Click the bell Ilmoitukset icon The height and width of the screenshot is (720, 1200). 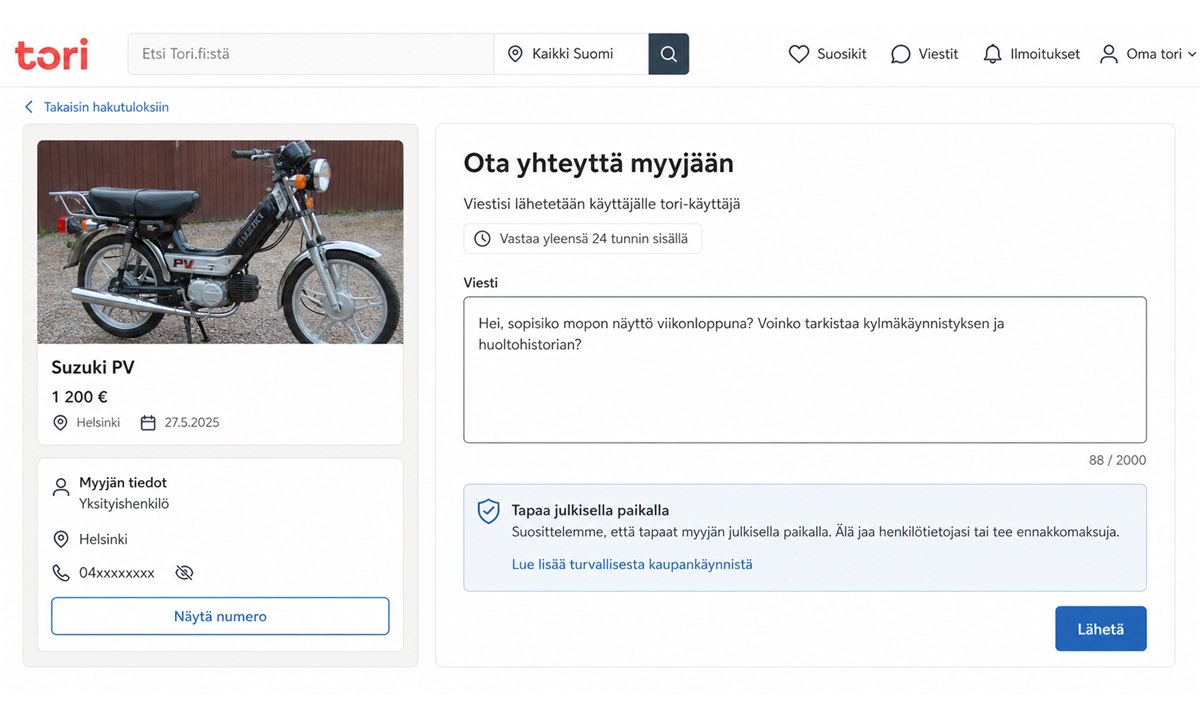[x=992, y=54]
